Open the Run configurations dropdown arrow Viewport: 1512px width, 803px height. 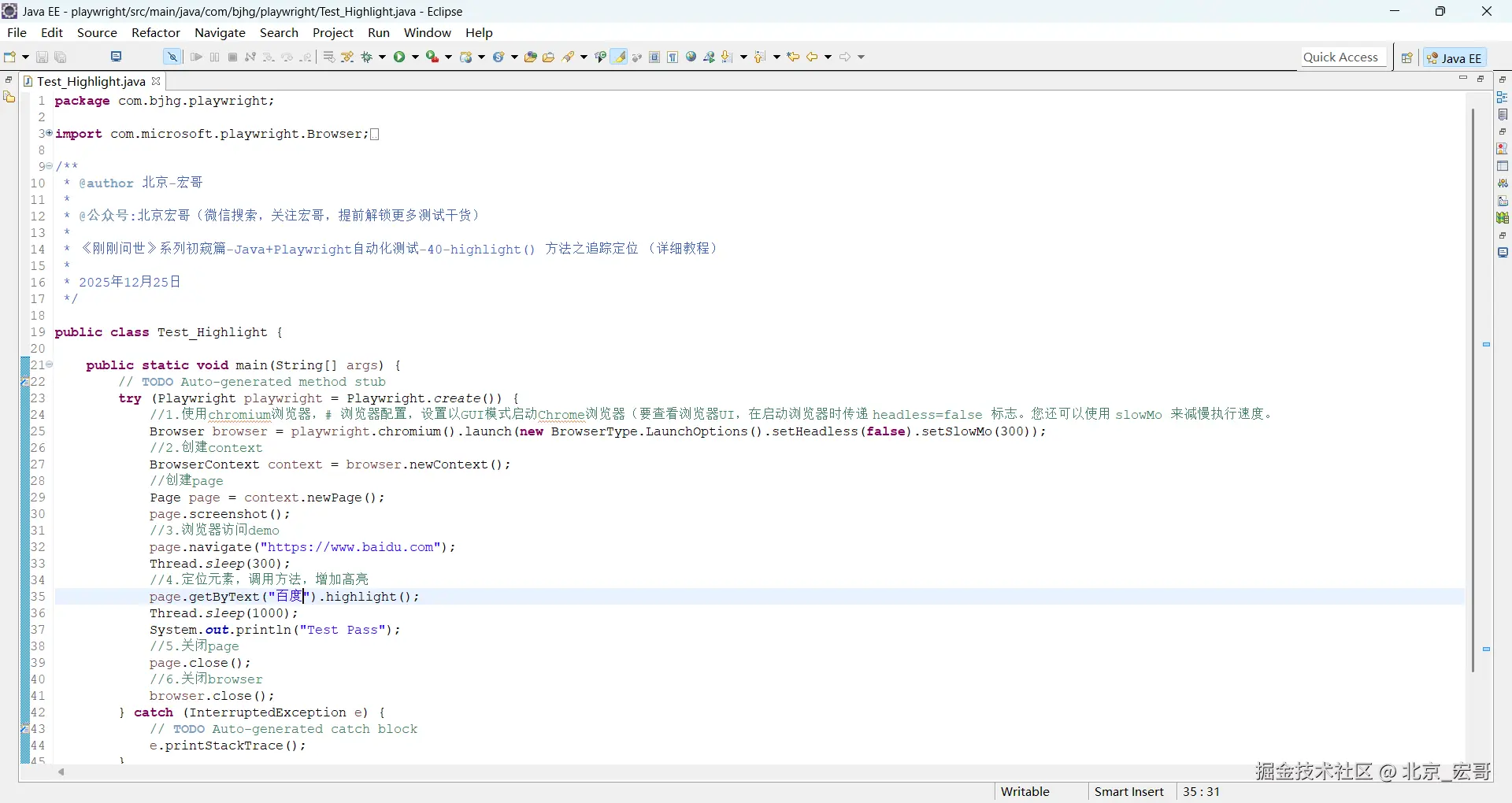point(416,57)
